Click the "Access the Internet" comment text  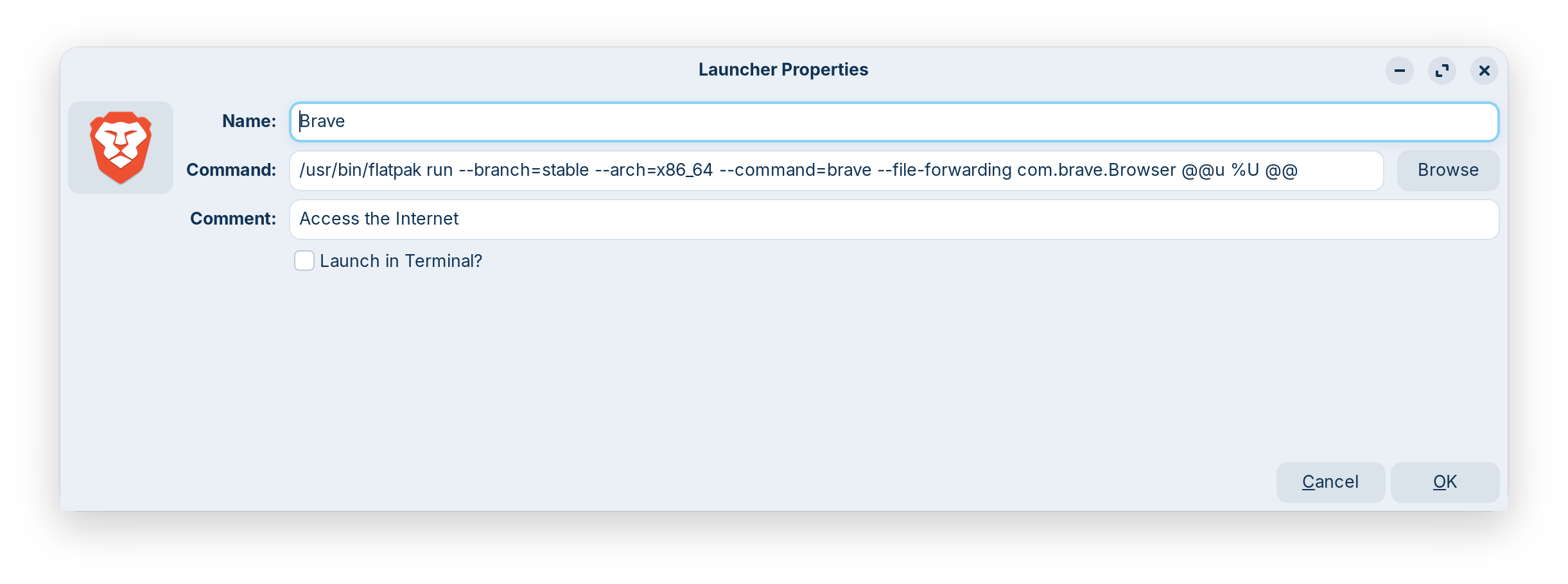379,219
